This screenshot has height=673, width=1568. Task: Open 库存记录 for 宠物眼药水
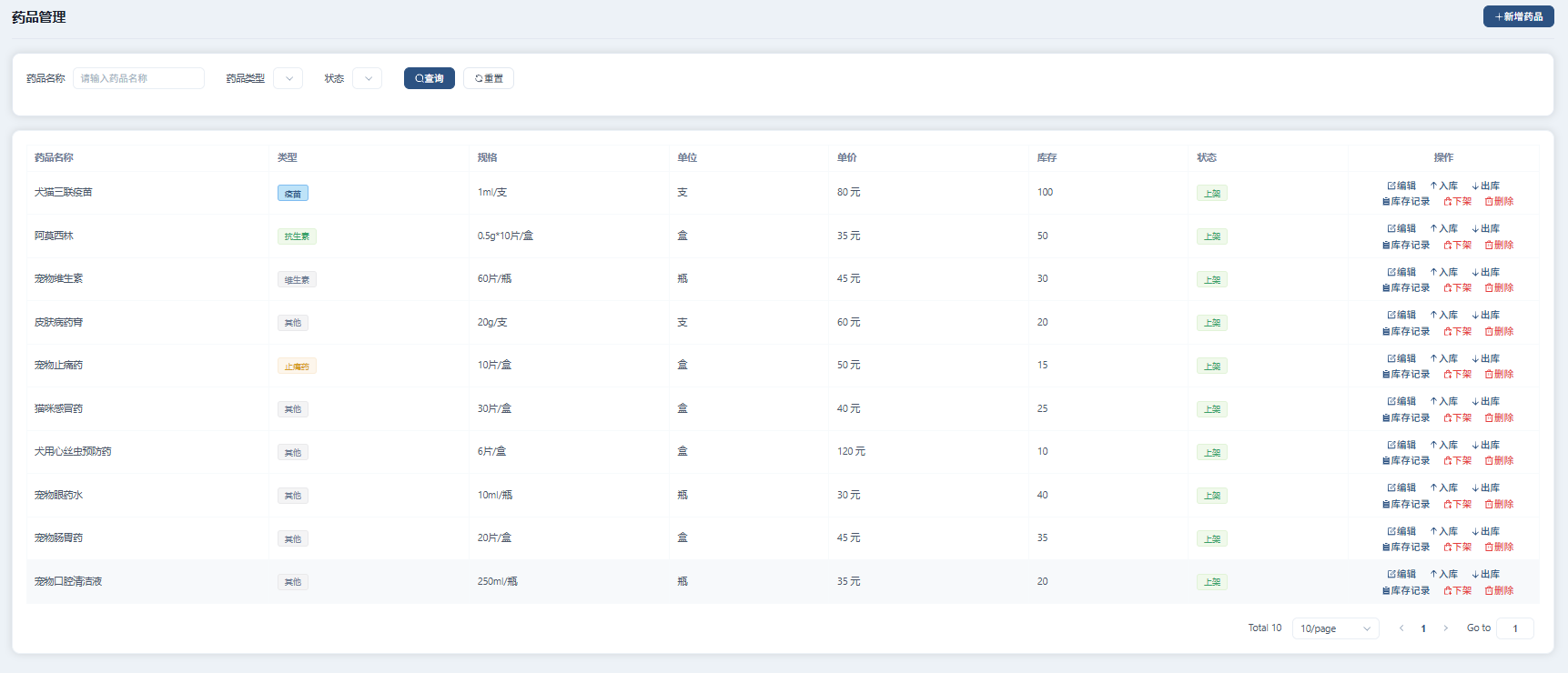[1406, 505]
